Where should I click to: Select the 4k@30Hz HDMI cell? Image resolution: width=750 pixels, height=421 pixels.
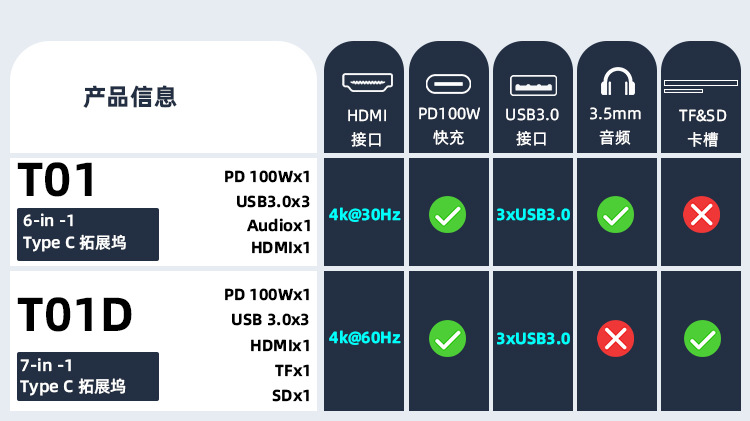click(x=364, y=214)
